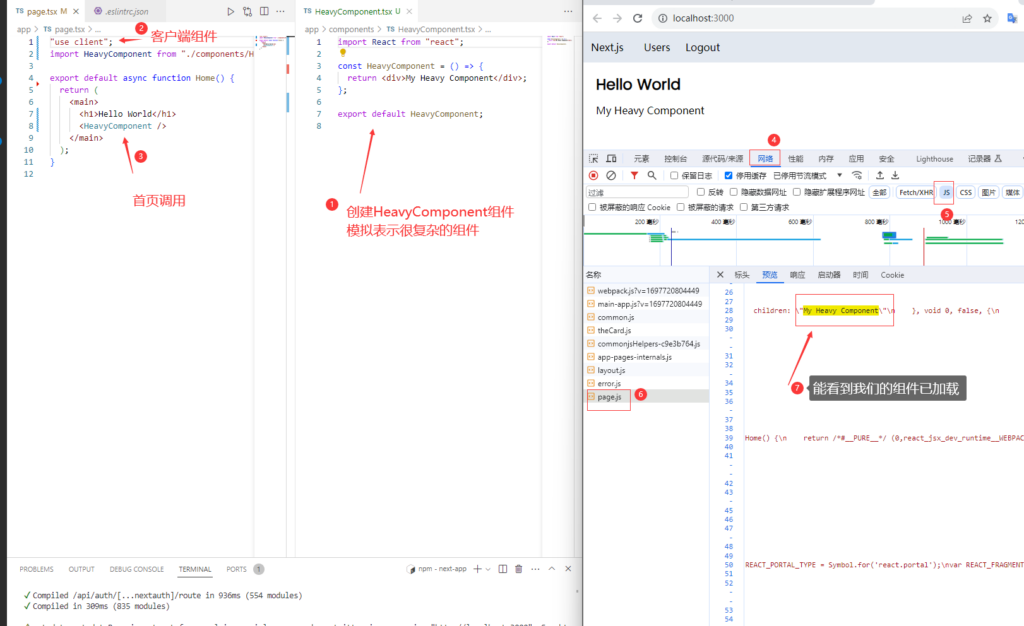Kill terminal with trash icon

[519, 569]
